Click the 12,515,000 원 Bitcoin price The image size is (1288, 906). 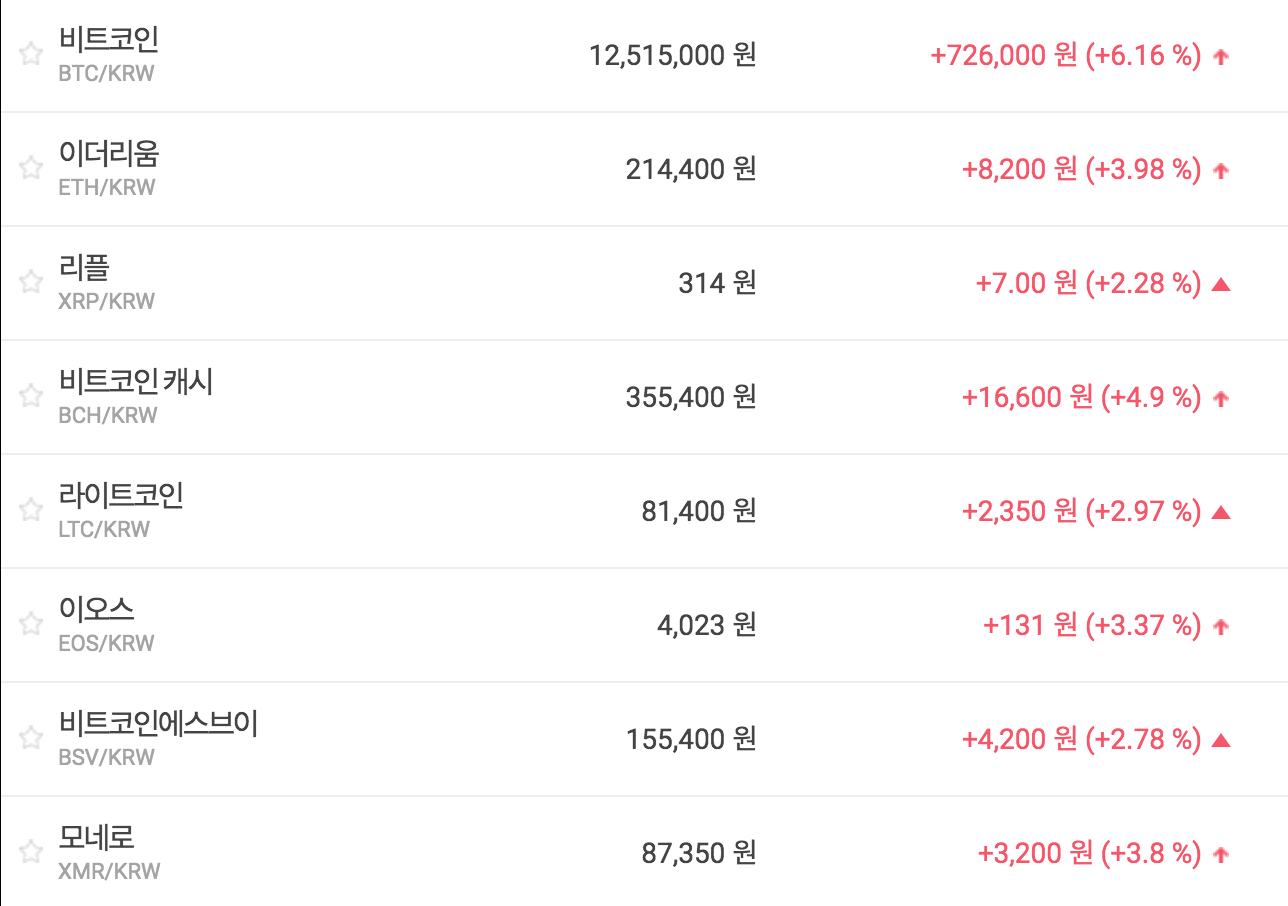[x=672, y=55]
